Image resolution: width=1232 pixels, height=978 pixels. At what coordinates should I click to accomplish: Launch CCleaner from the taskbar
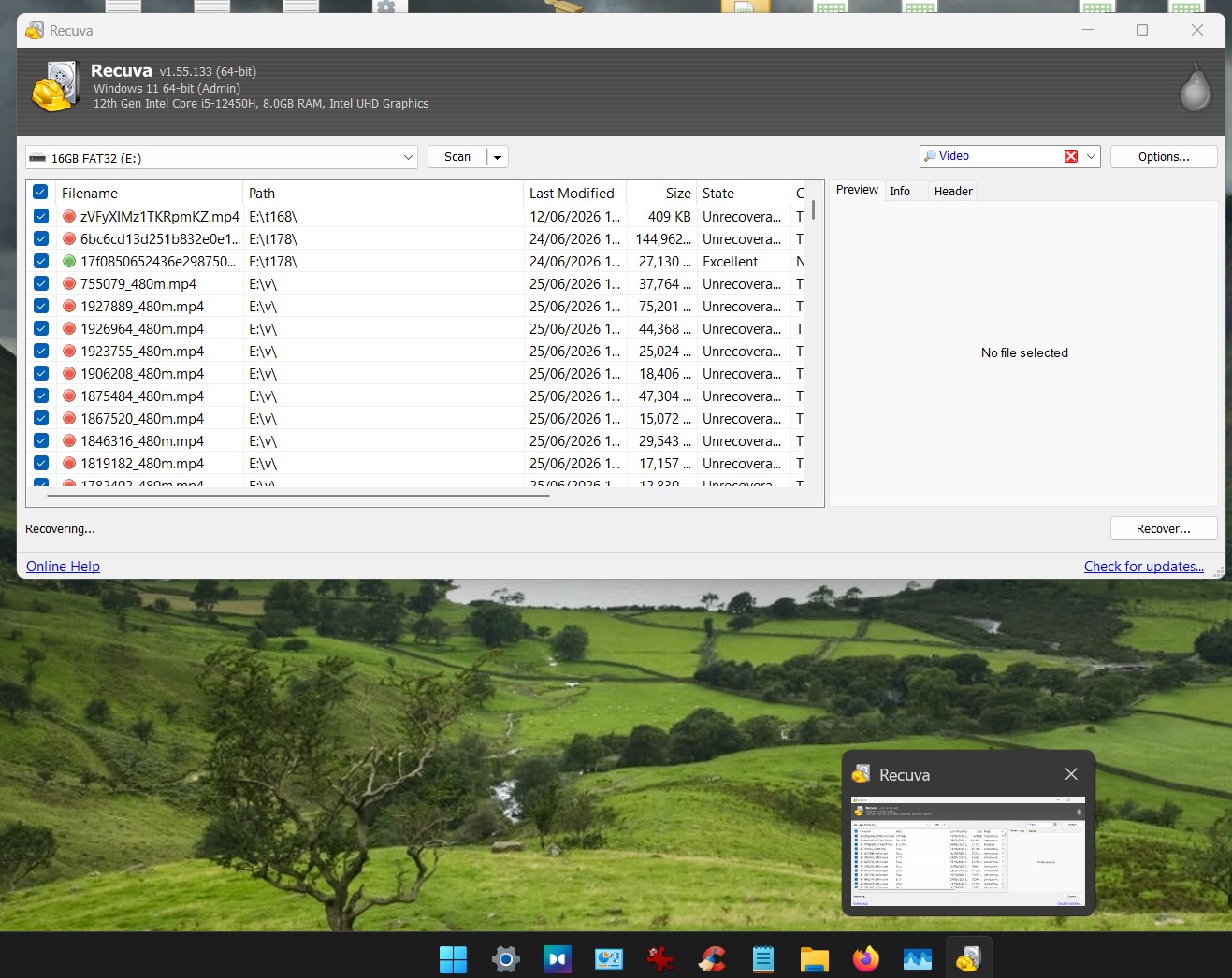(x=713, y=958)
